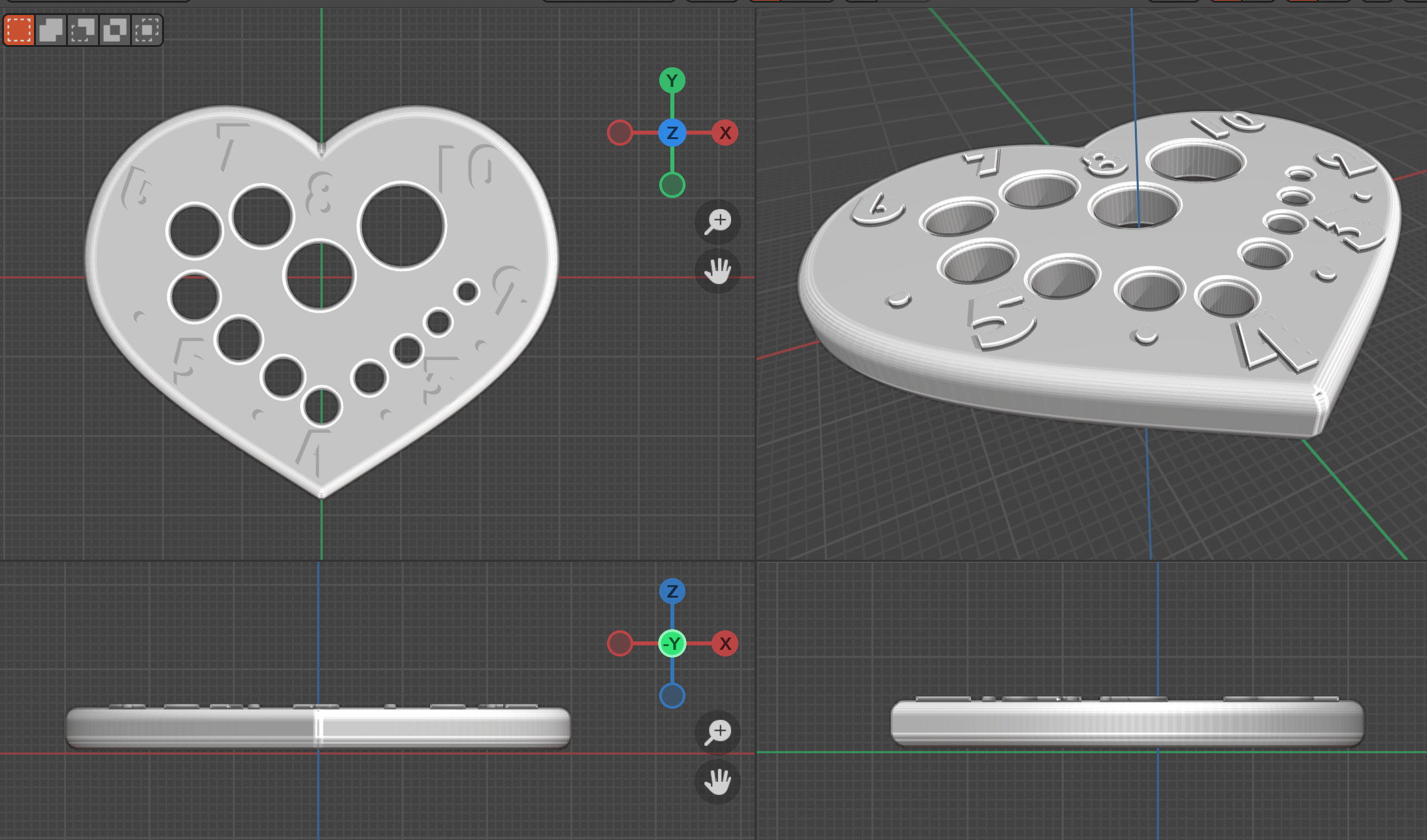Click green Y axis in top view gizmo
The height and width of the screenshot is (840, 1427).
(x=672, y=81)
